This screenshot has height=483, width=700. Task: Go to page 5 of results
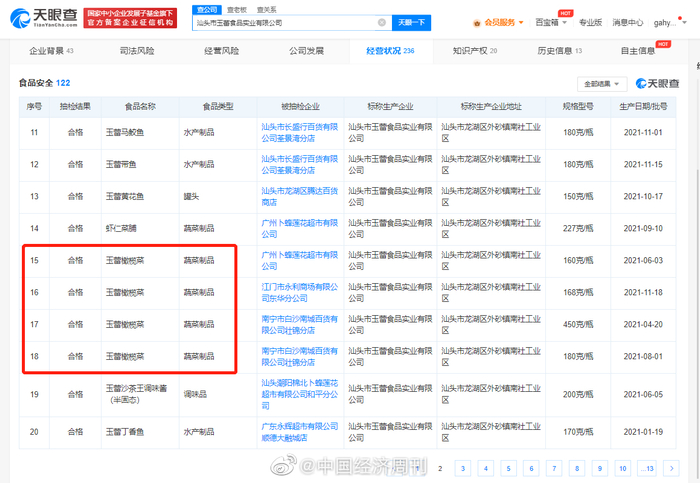point(508,468)
